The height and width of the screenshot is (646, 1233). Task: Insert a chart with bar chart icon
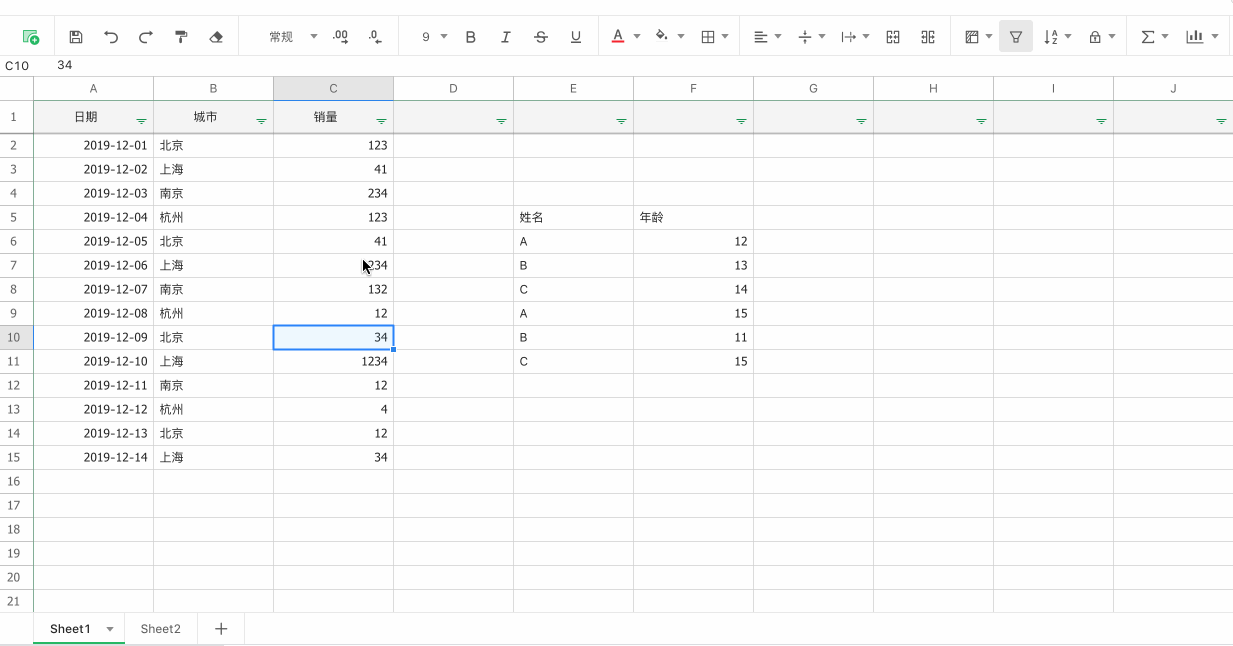(x=1194, y=37)
